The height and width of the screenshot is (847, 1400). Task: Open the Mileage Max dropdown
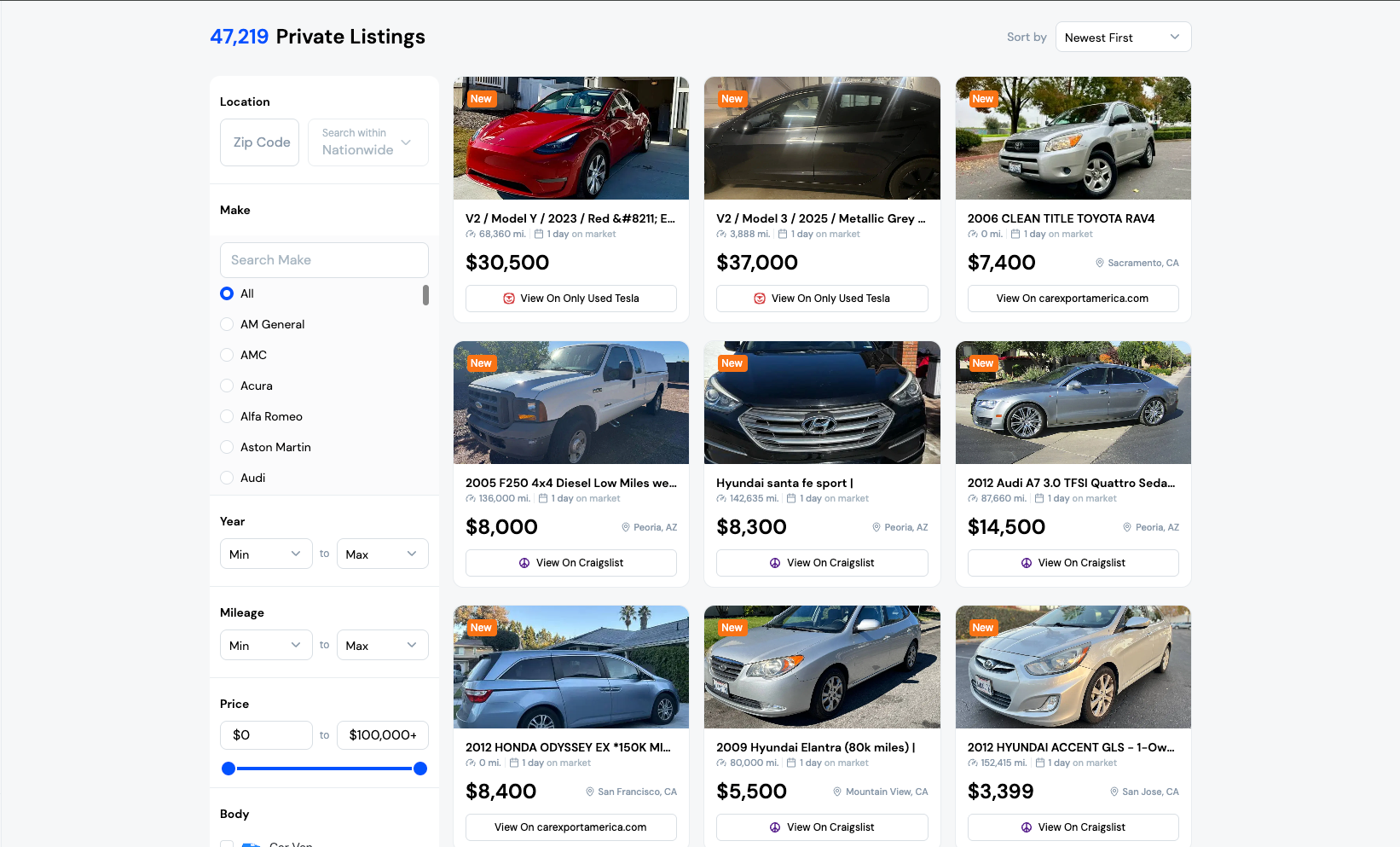[382, 646]
